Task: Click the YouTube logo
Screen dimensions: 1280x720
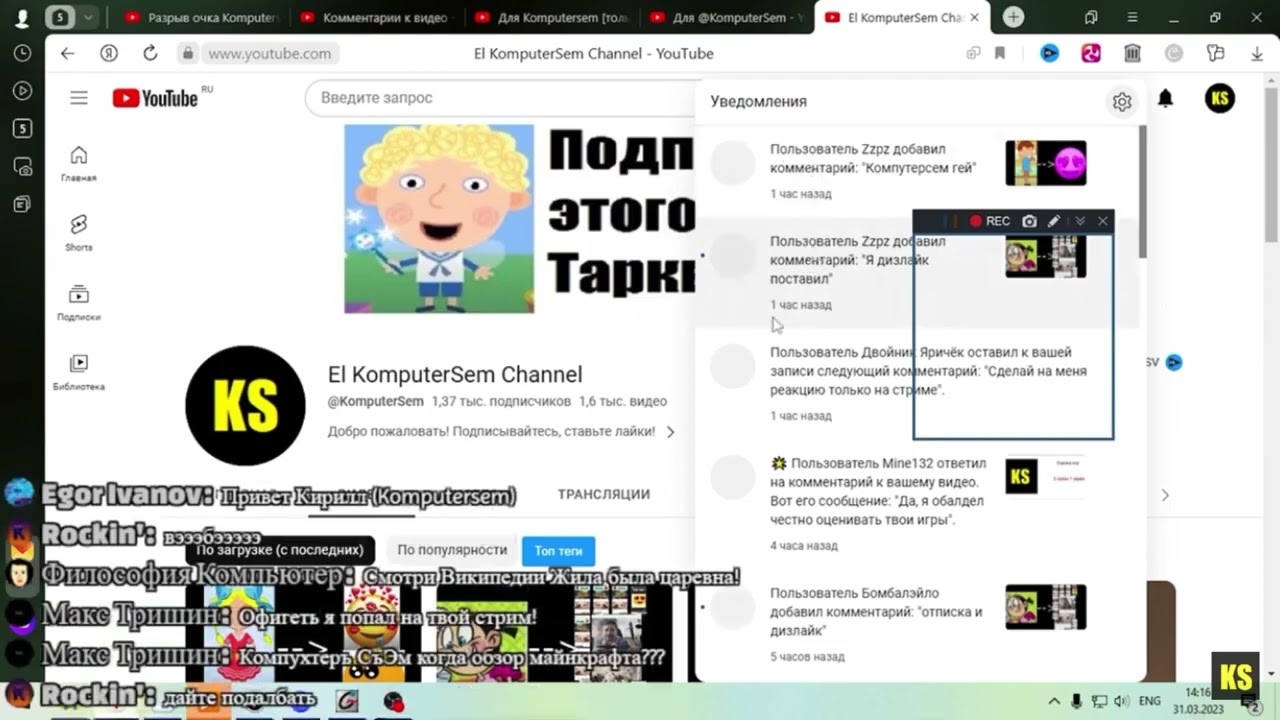Action: [155, 98]
